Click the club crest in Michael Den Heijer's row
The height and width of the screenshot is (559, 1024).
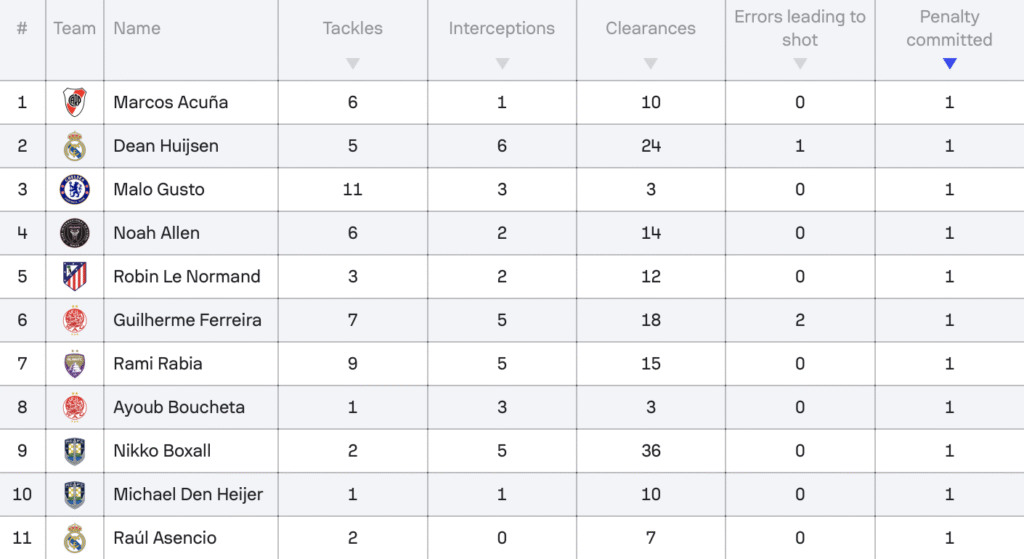74,494
